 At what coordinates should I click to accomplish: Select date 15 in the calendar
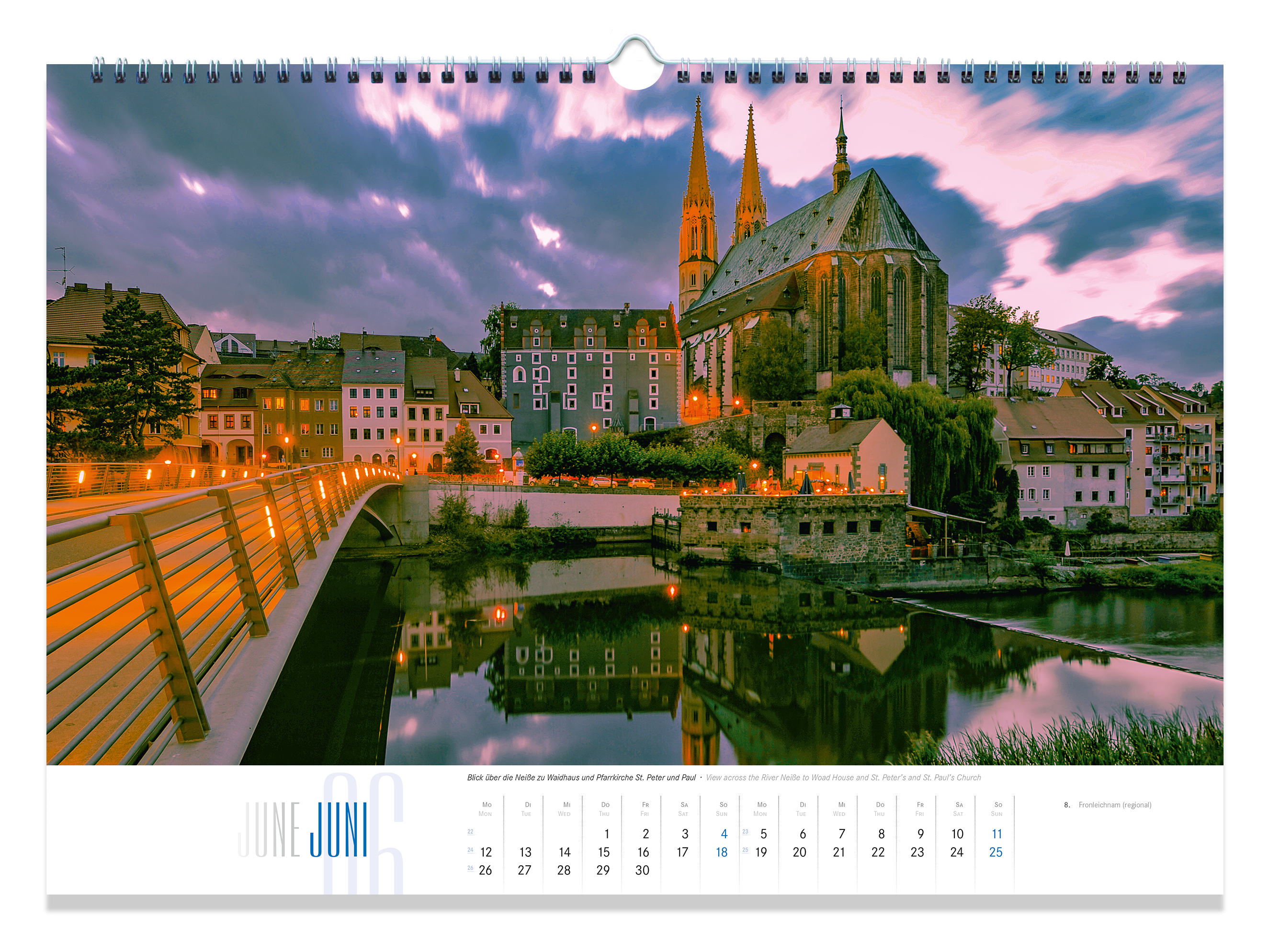tap(603, 852)
